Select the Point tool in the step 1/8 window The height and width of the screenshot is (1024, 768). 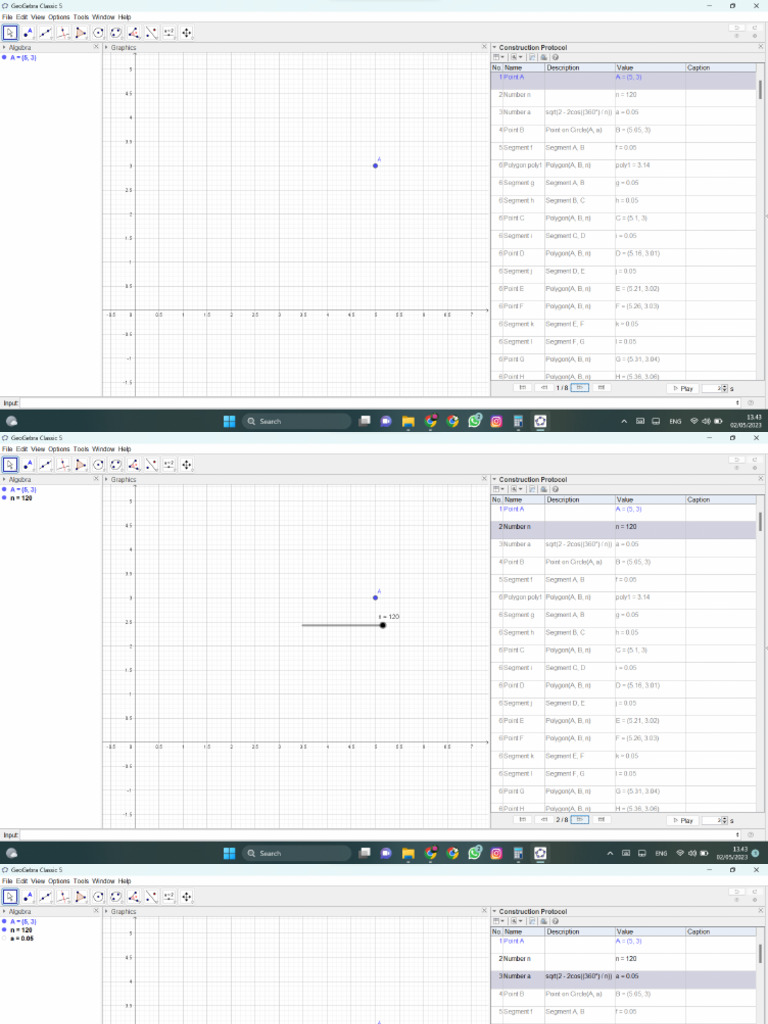tap(28, 32)
